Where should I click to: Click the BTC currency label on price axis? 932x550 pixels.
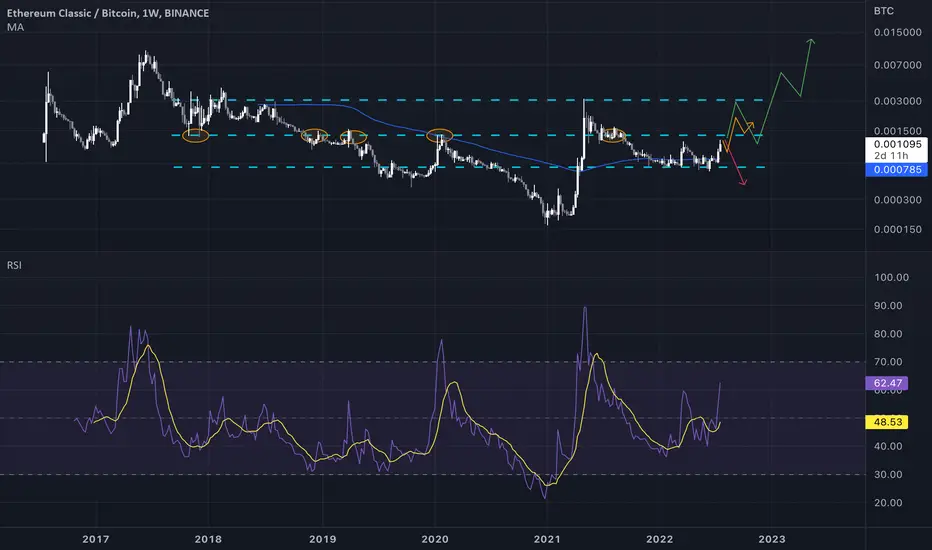pyautogui.click(x=883, y=11)
